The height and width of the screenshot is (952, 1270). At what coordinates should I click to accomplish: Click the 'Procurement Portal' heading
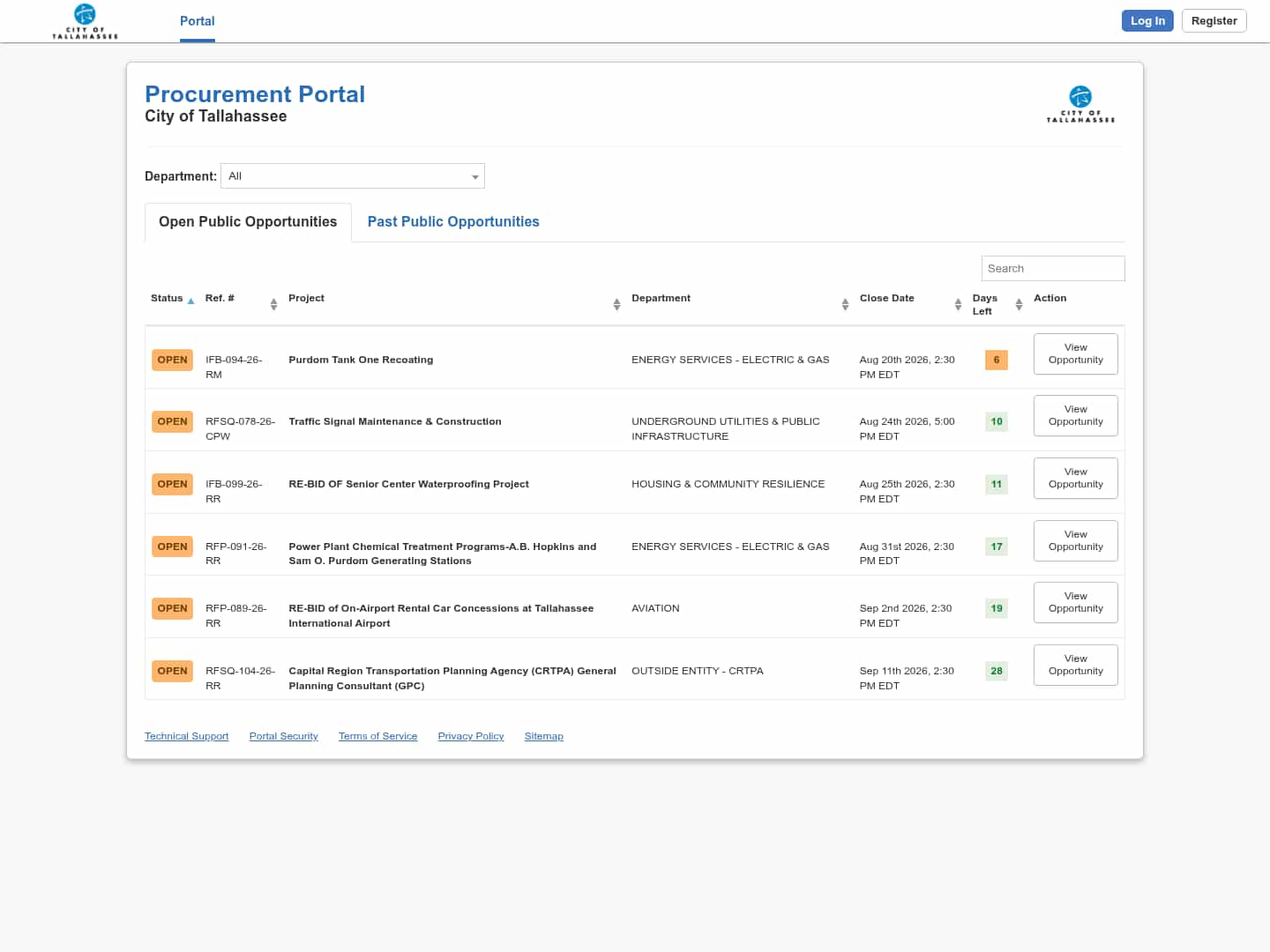[x=255, y=94]
